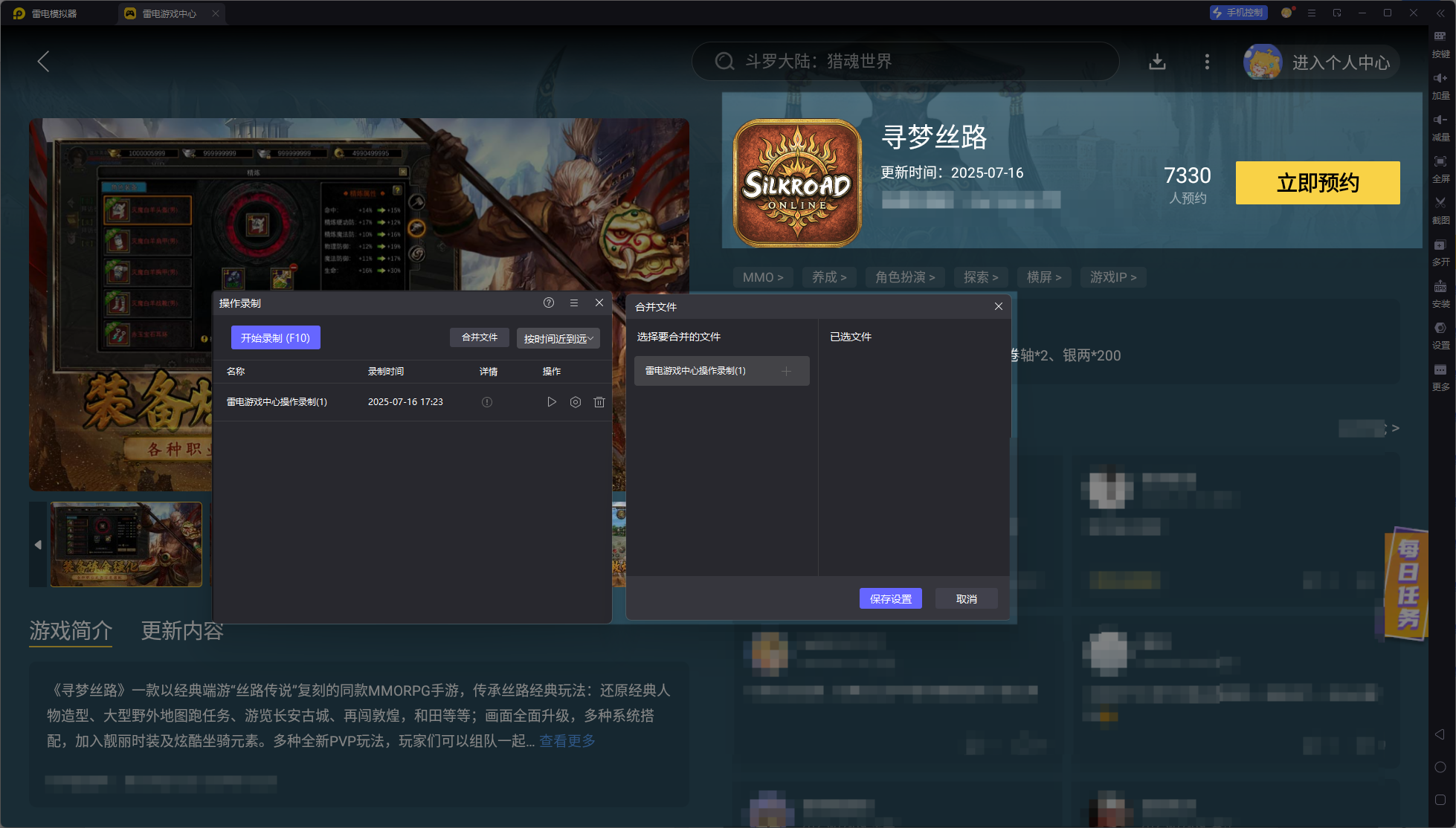1456x828 pixels.
Task: Click the resize window icon in title bar
Action: [x=1337, y=13]
